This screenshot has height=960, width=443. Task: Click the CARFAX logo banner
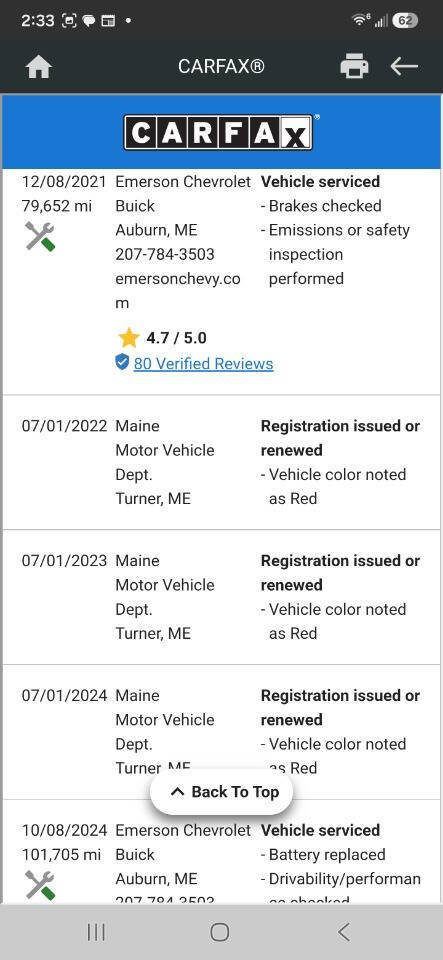[222, 132]
